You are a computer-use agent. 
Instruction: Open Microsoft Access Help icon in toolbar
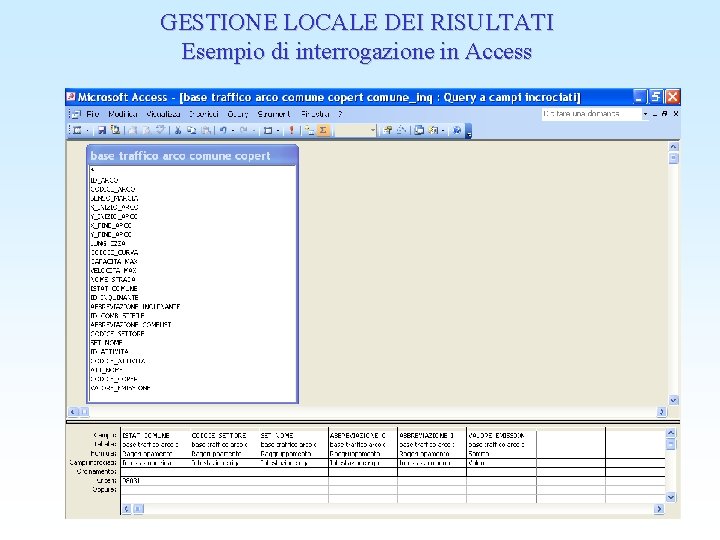(x=457, y=130)
